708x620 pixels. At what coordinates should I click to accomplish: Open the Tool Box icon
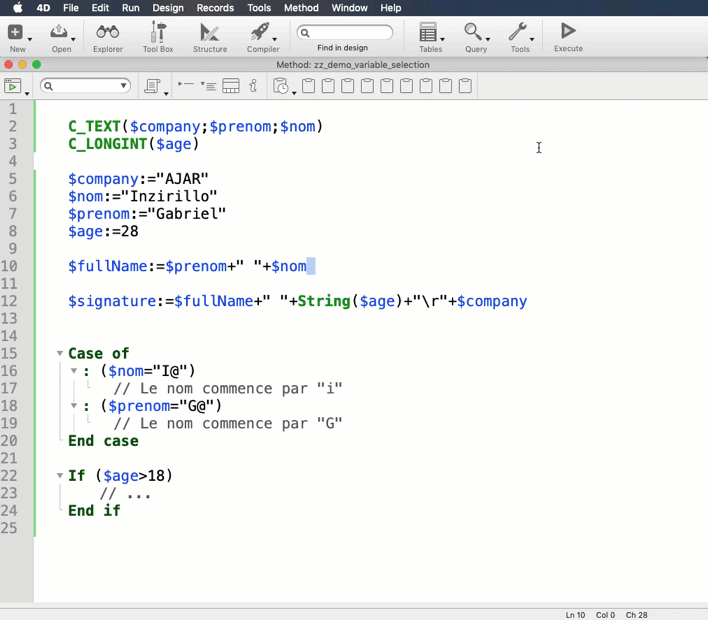click(x=158, y=32)
